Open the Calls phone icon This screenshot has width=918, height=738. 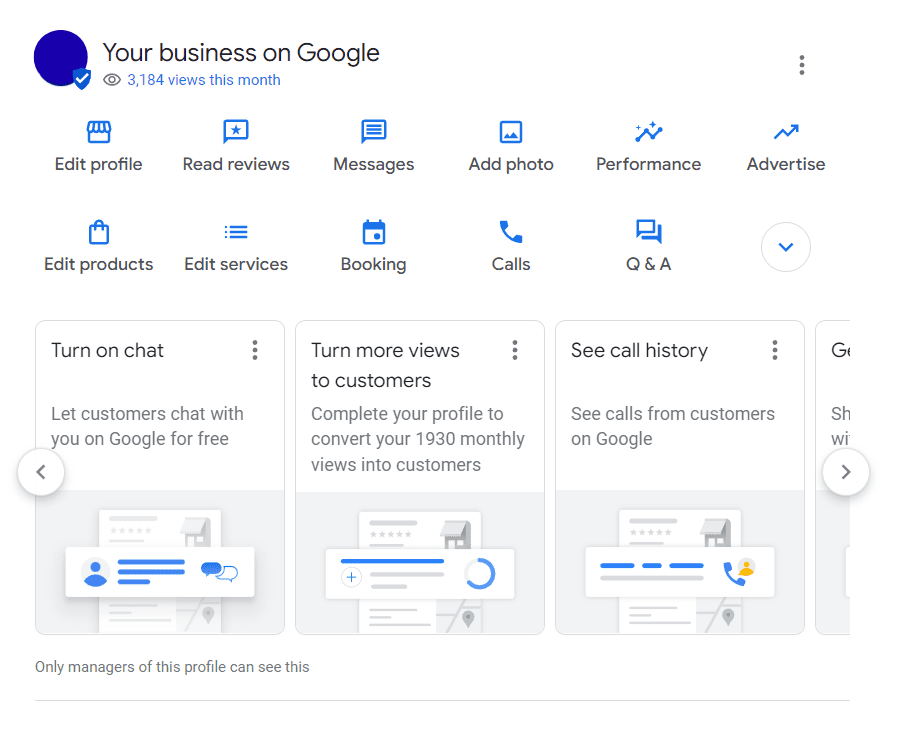click(x=511, y=232)
